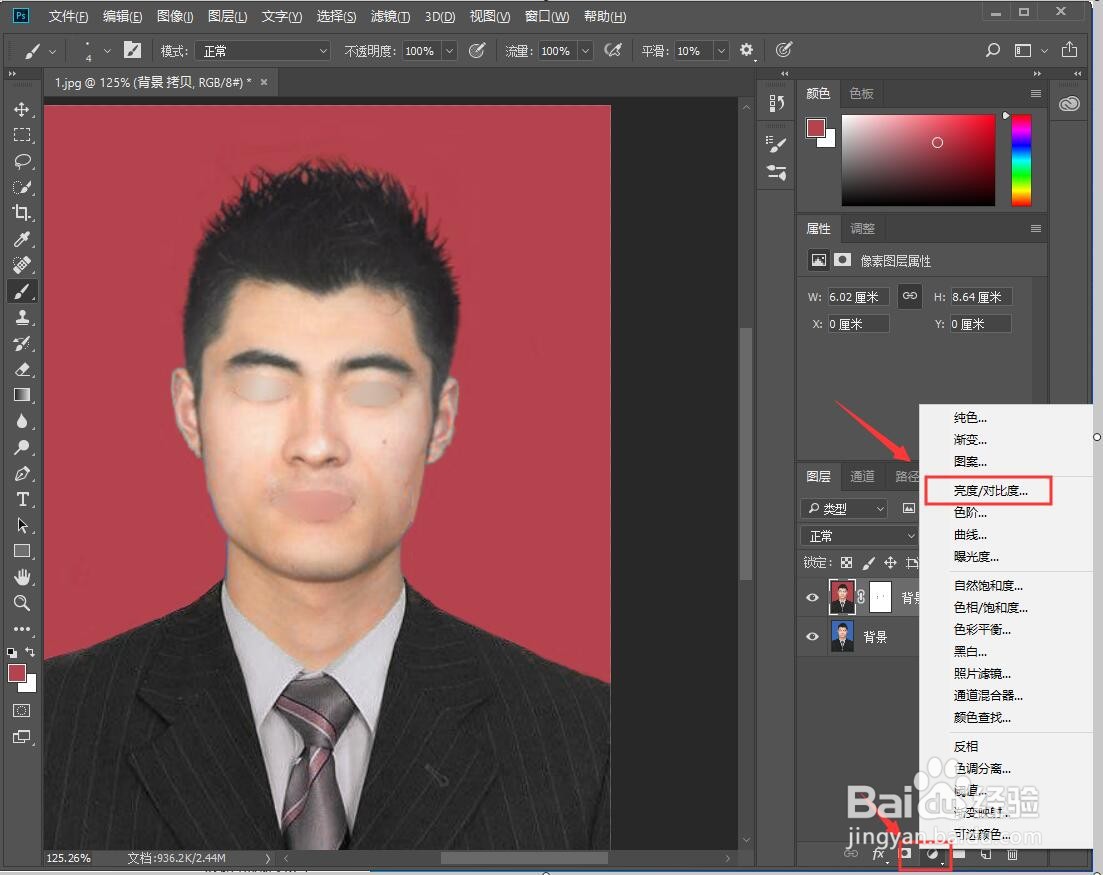Open the Edit Toolbar ellipsis button
This screenshot has height=875, width=1103.
(x=22, y=629)
